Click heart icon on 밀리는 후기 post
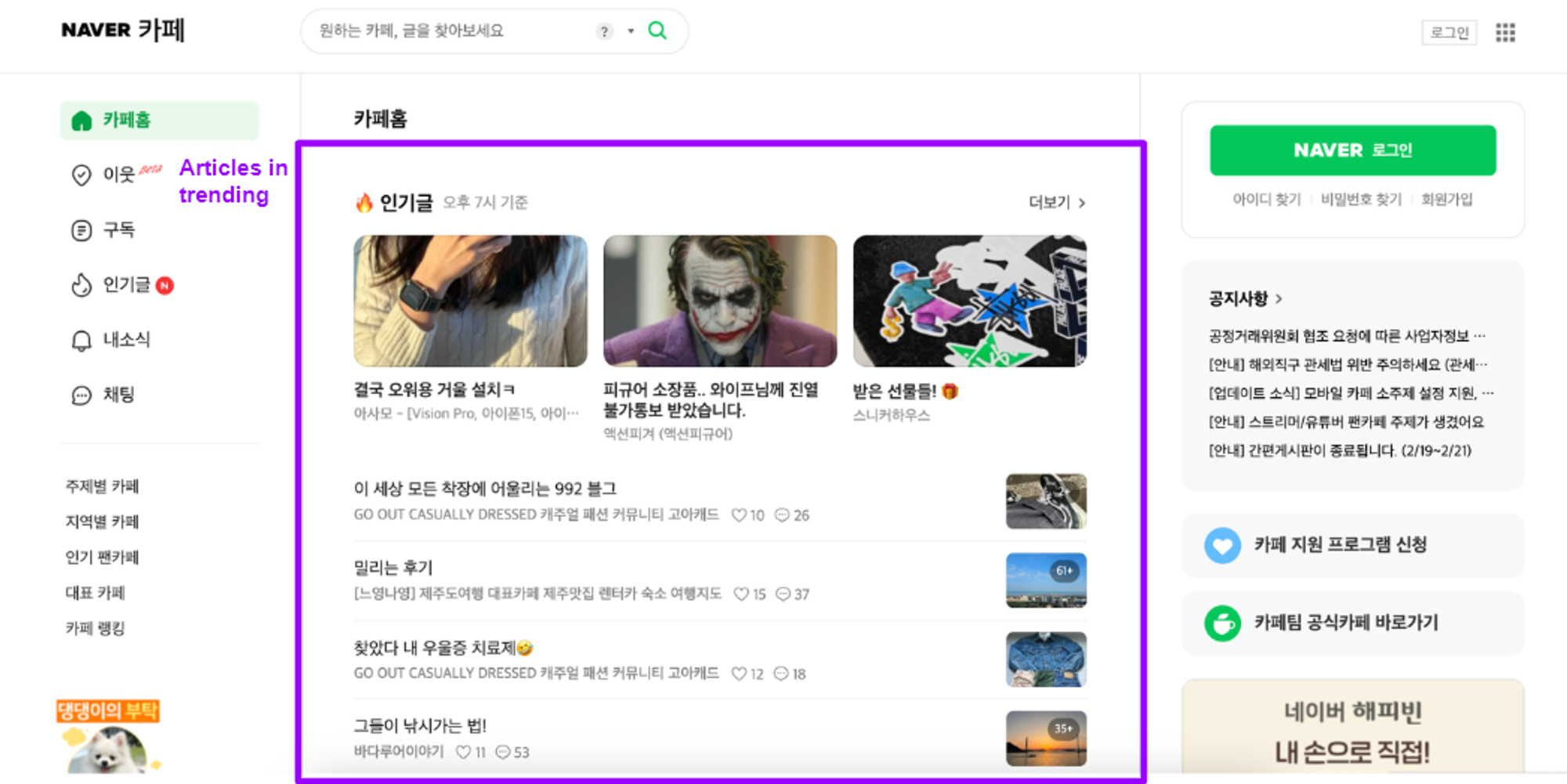 [741, 594]
